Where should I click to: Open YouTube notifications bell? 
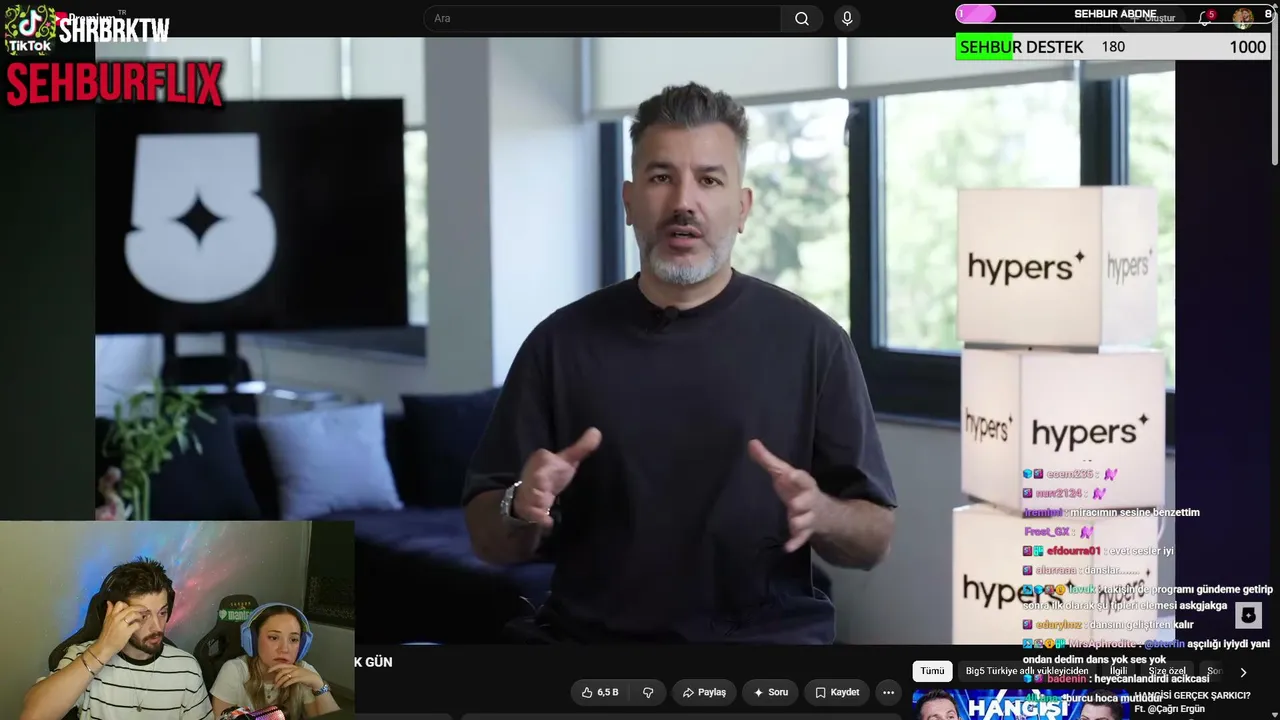click(x=1205, y=18)
